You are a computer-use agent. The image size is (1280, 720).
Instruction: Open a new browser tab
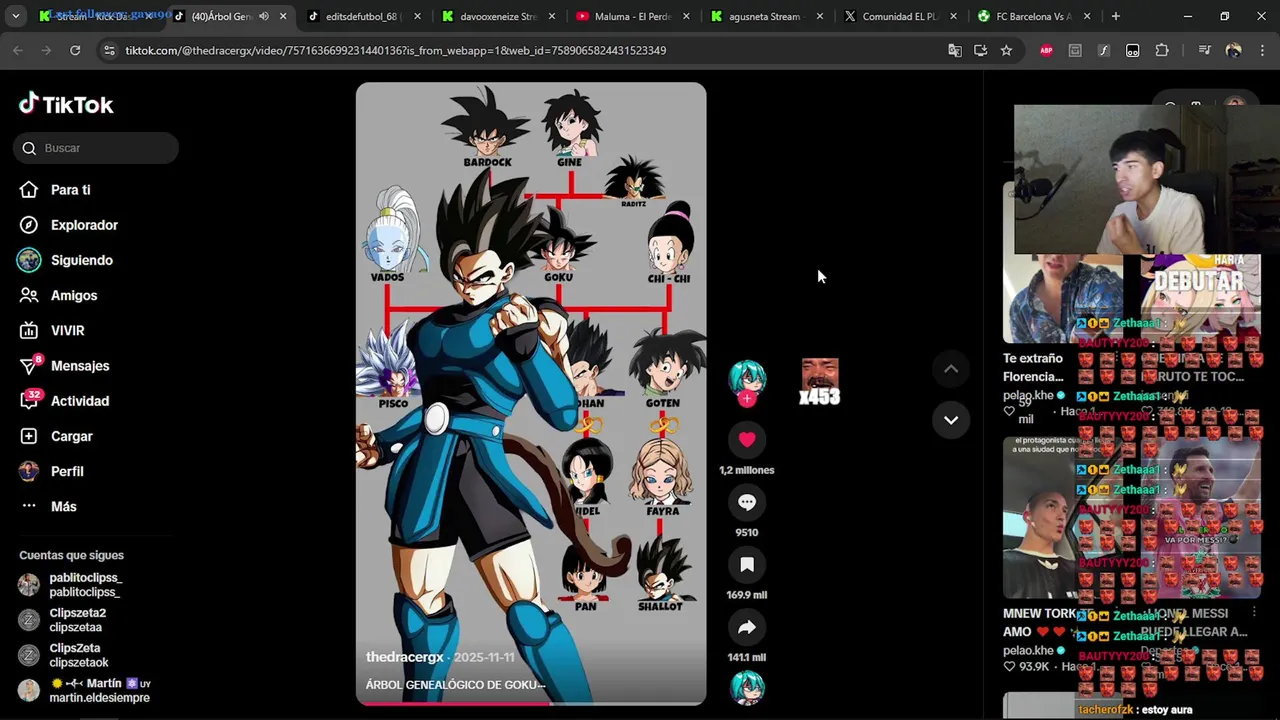[1115, 16]
